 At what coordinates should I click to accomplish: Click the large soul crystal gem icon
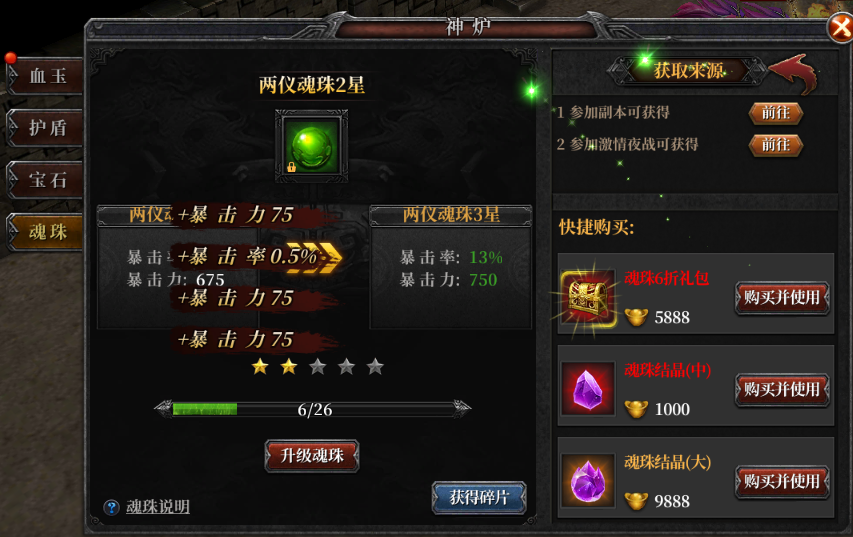(x=588, y=480)
